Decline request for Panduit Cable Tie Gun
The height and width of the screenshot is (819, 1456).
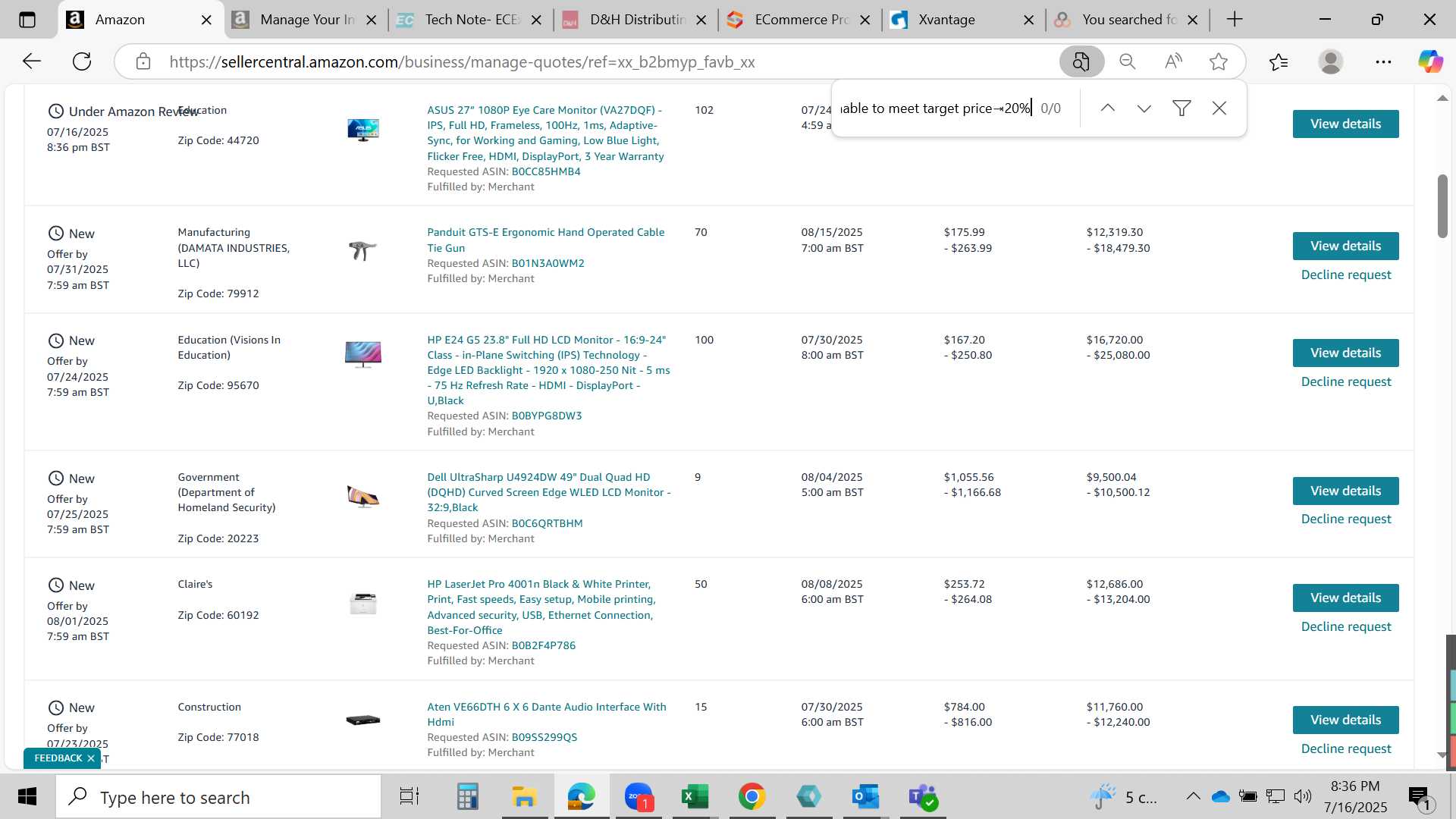pyautogui.click(x=1346, y=275)
